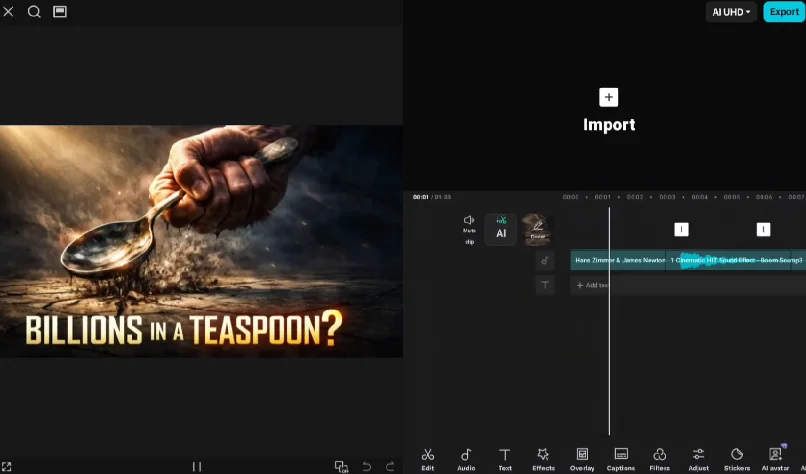Screen dimensions: 806x474
Task: Select the Text tool
Action: click(505, 458)
